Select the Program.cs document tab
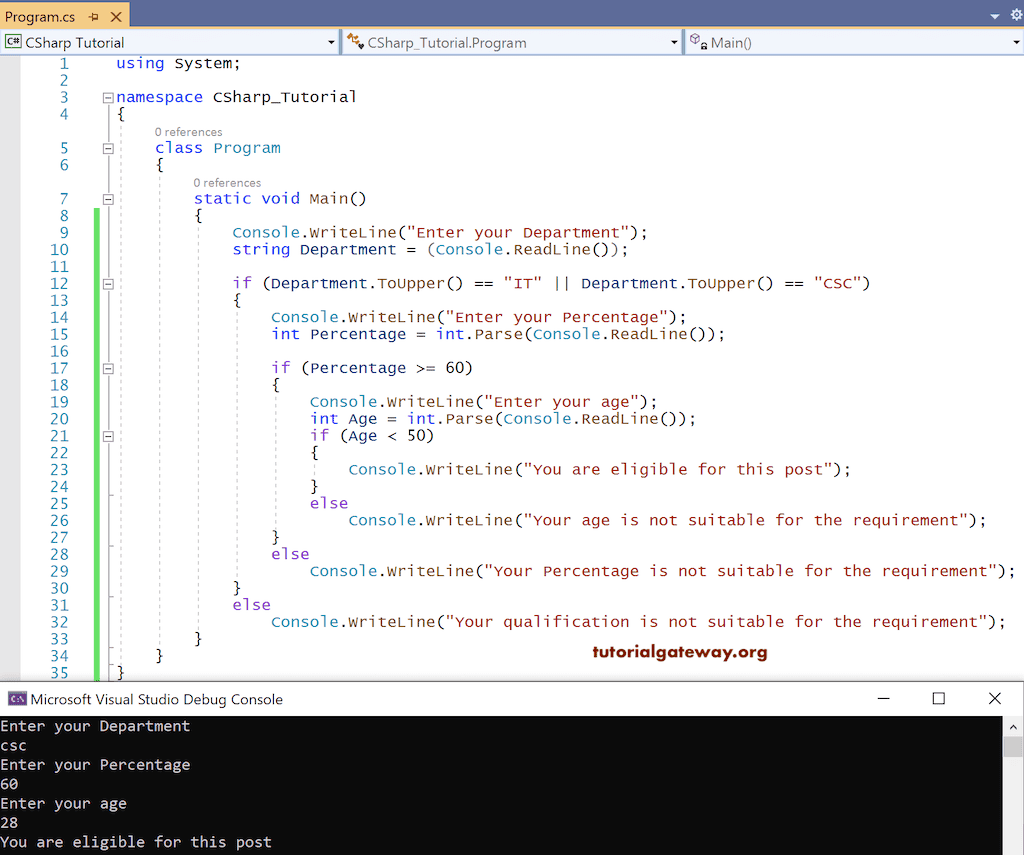Screen dimensions: 1024x855 pos(40,17)
